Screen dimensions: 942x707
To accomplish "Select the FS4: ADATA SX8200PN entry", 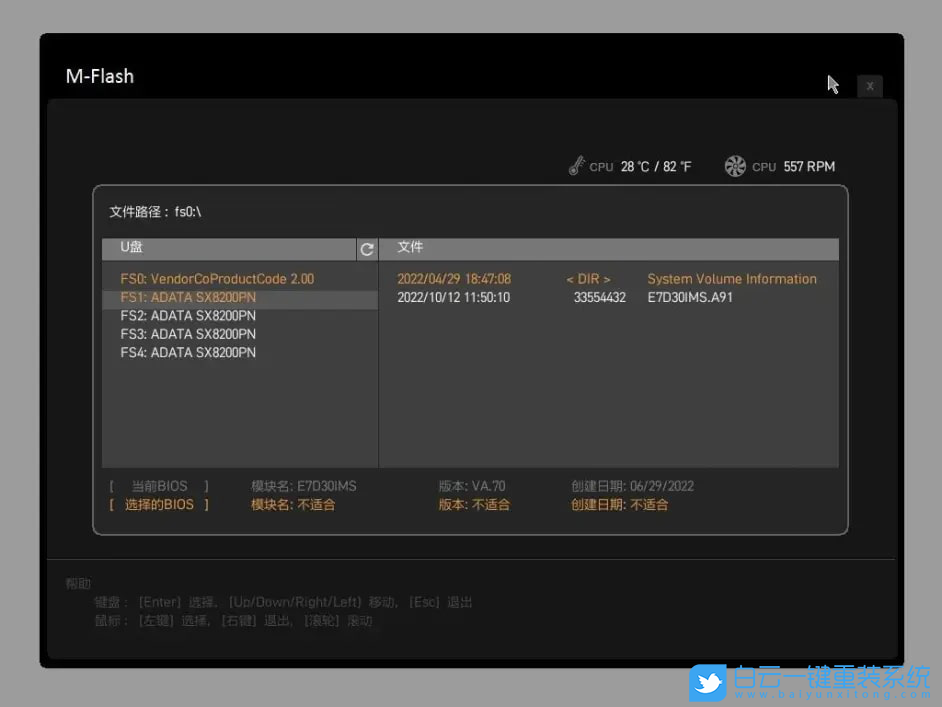I will click(189, 352).
